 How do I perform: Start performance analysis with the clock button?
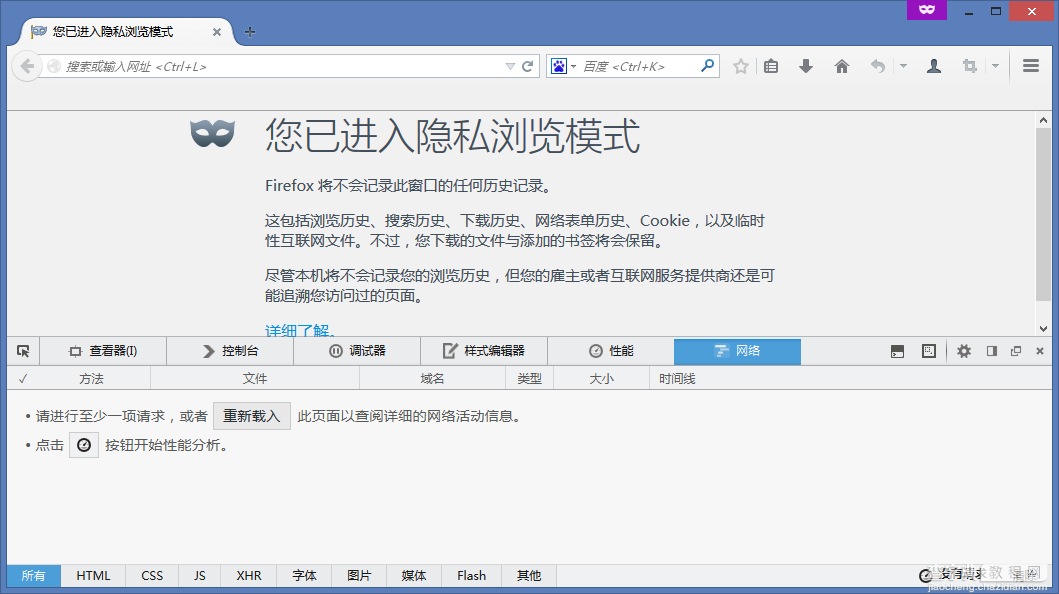(x=84, y=446)
